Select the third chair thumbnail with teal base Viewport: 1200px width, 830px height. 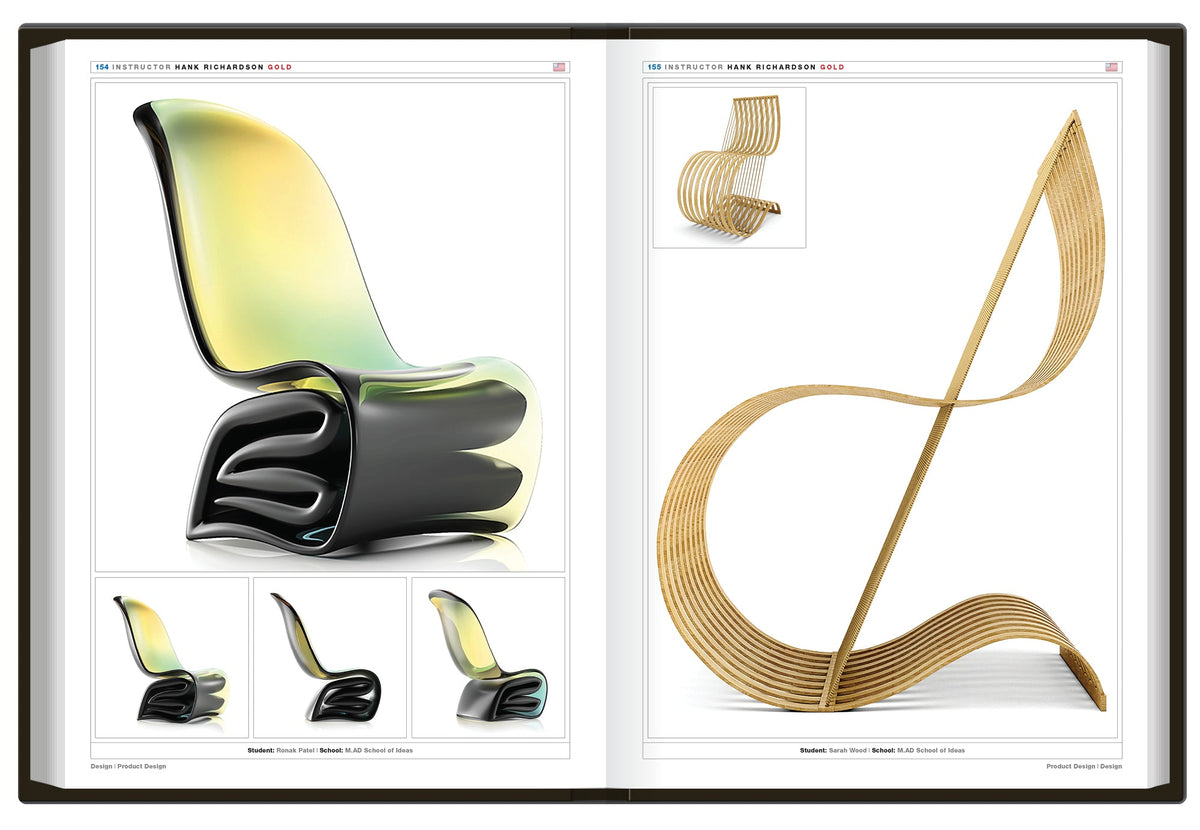tap(488, 657)
